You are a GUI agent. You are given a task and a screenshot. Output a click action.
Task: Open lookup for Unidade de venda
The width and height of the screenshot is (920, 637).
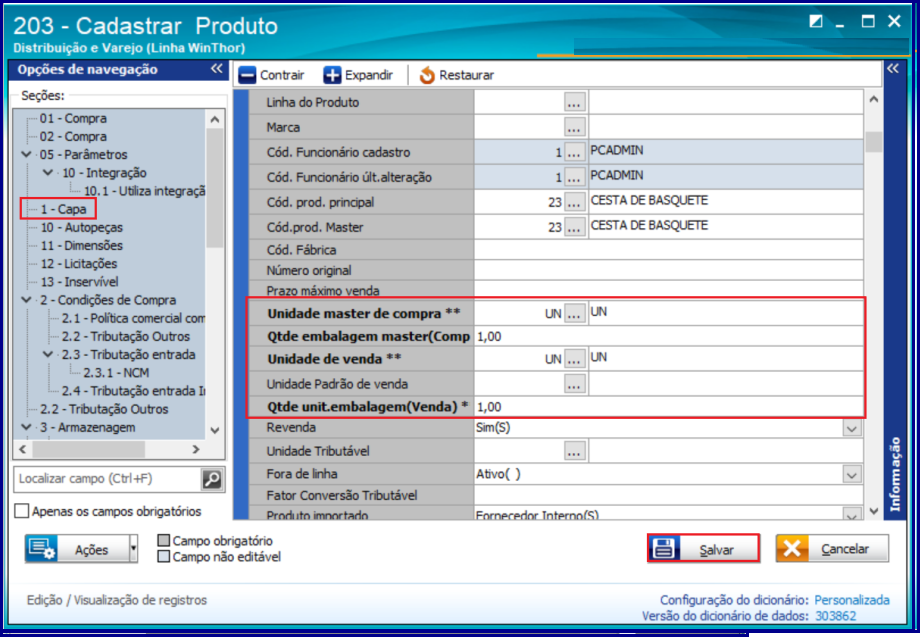tap(574, 359)
